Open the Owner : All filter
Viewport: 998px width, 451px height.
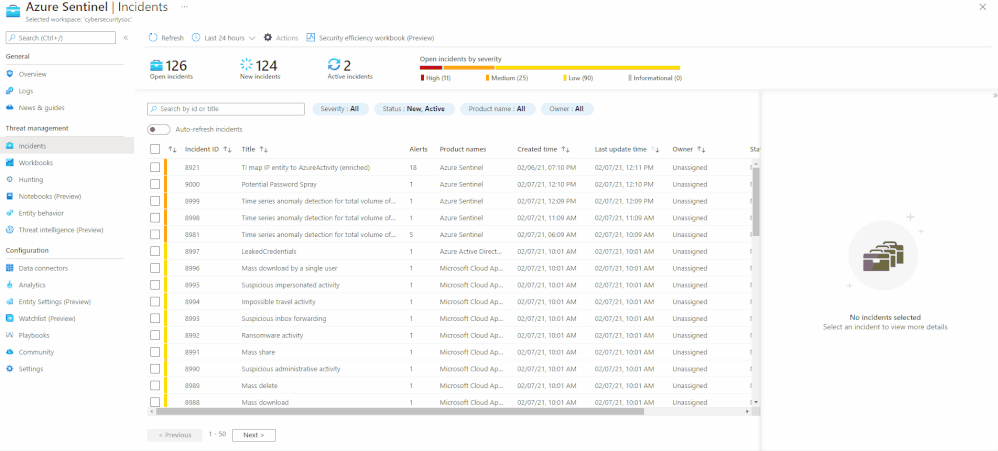566,109
